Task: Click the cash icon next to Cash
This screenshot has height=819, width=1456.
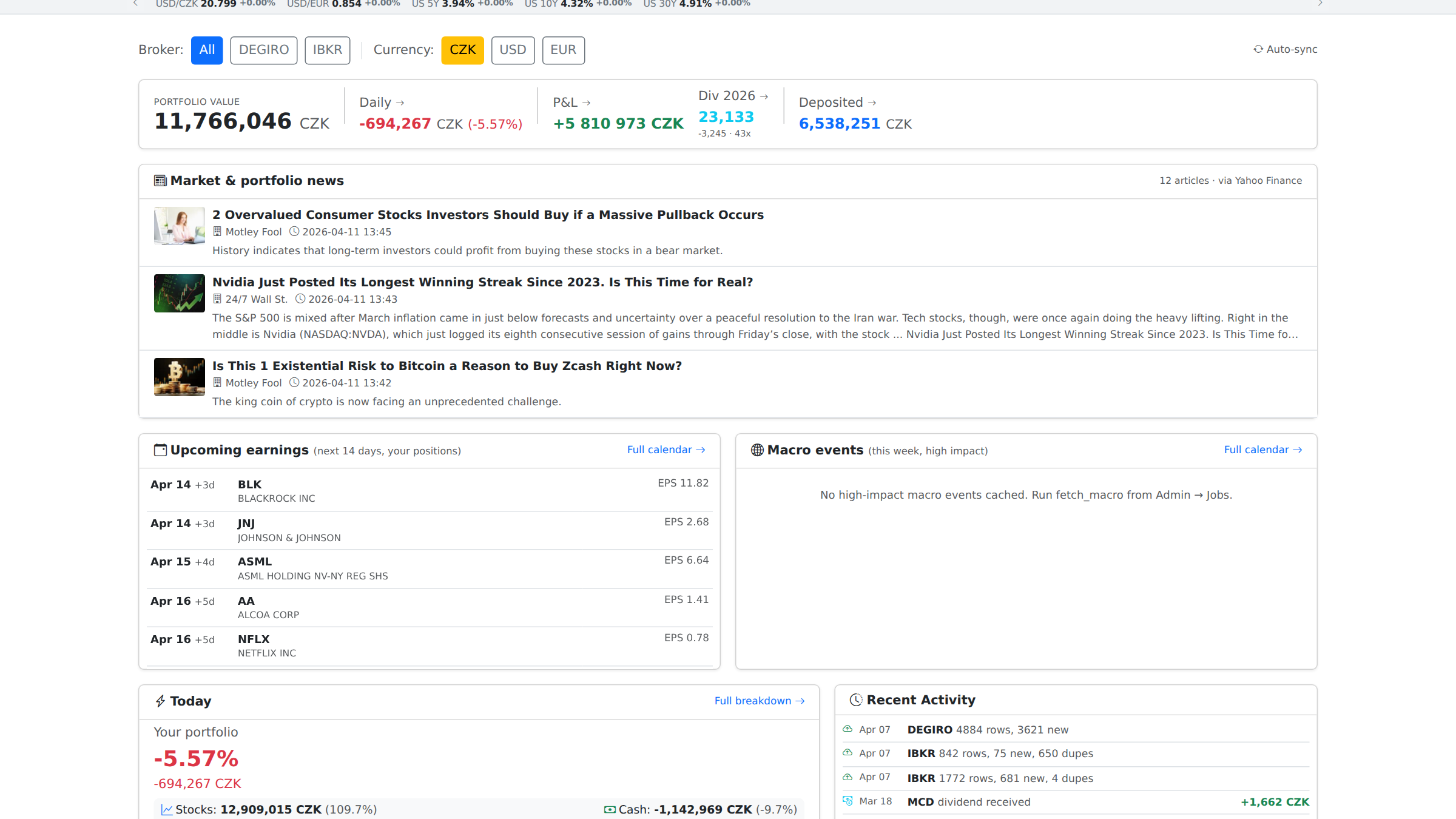Action: pyautogui.click(x=610, y=810)
